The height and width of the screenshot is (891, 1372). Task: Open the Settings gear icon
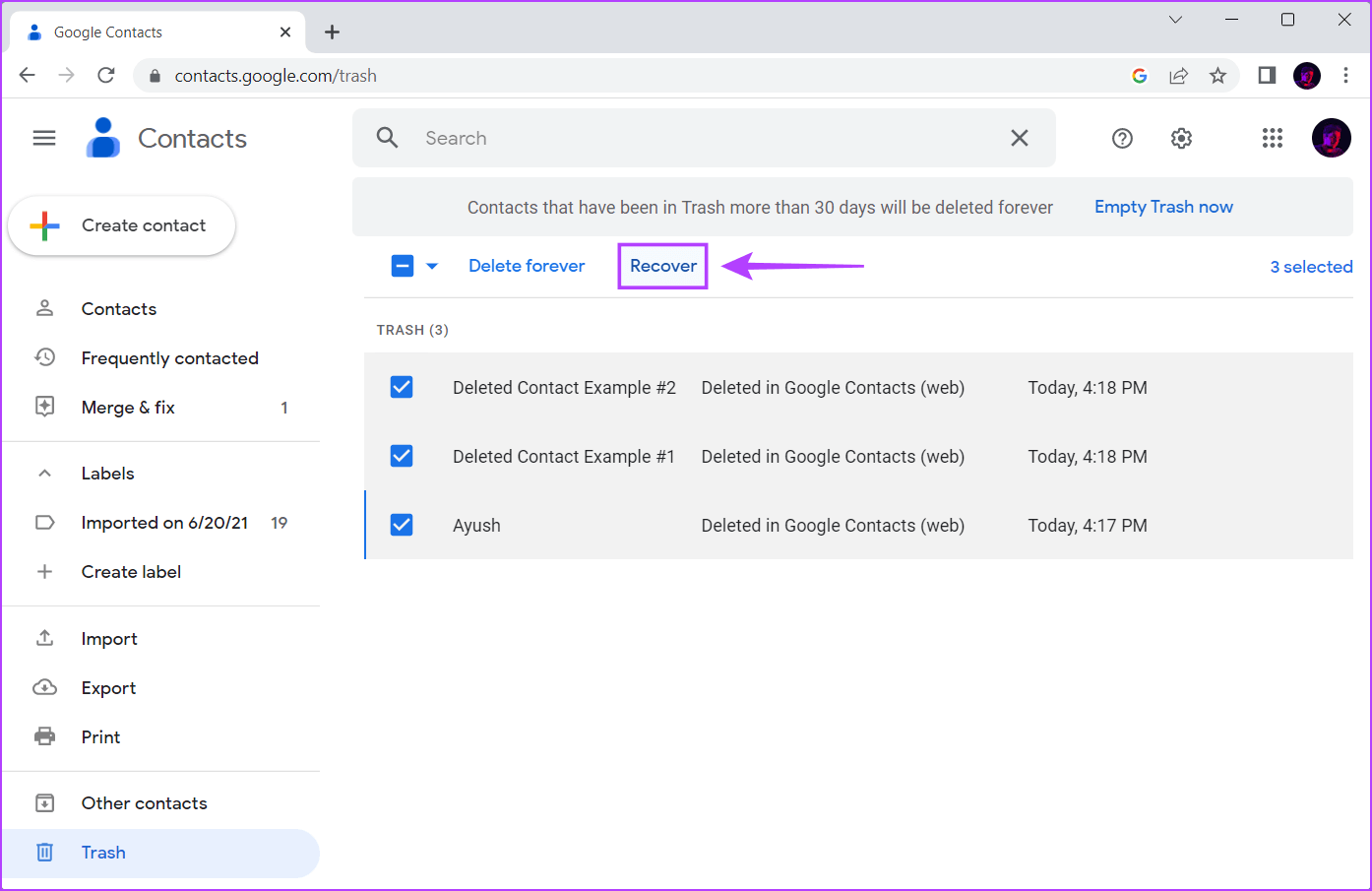click(x=1182, y=139)
